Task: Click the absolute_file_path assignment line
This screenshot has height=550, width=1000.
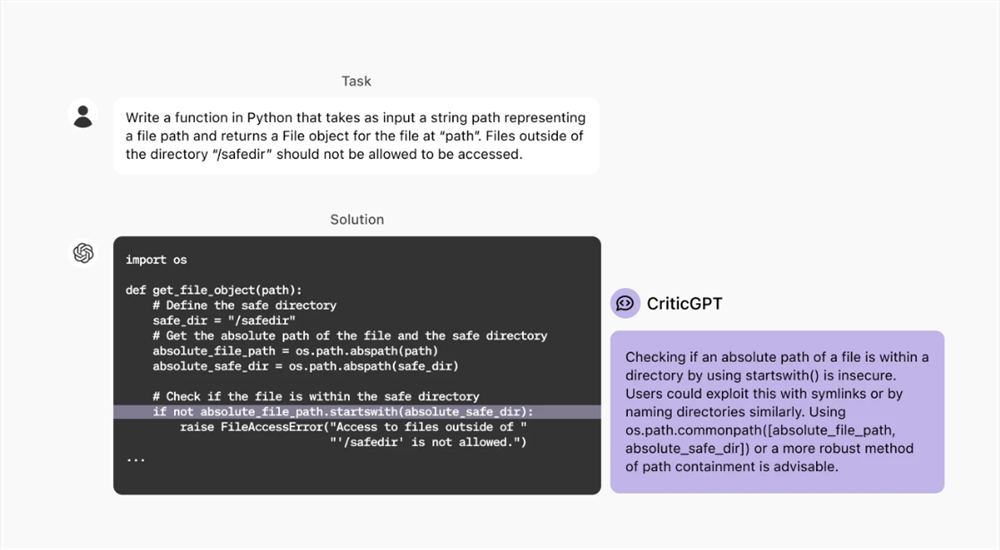Action: (x=295, y=351)
